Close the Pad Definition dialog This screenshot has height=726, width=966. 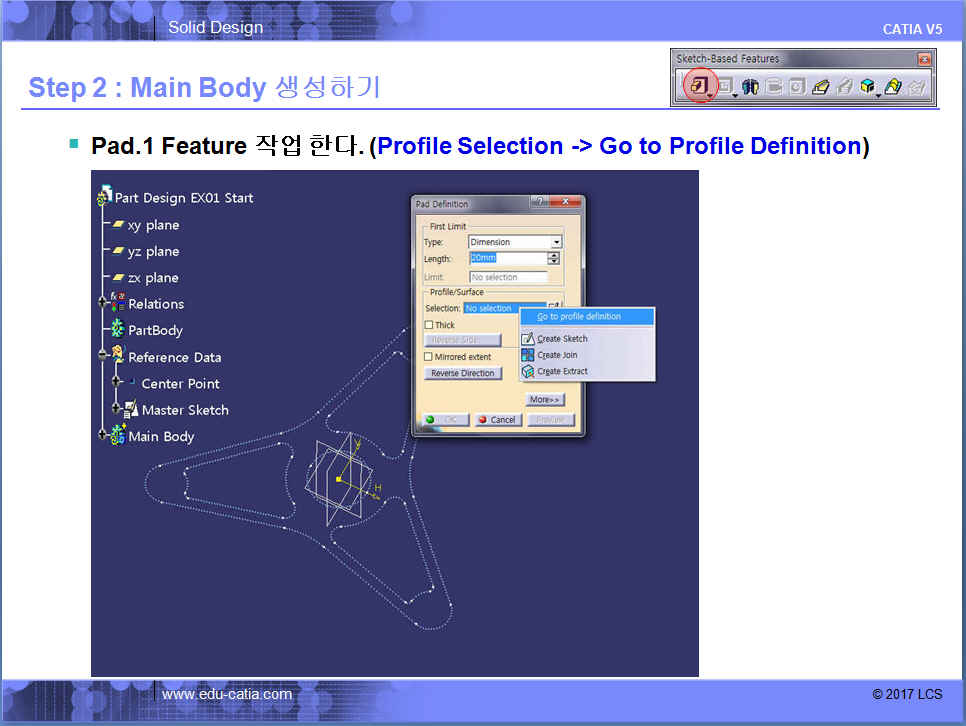point(566,202)
